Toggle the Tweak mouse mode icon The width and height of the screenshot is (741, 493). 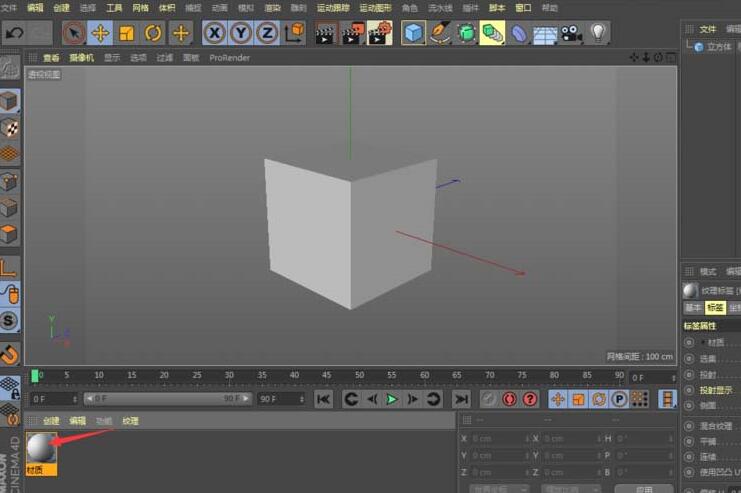point(9,294)
